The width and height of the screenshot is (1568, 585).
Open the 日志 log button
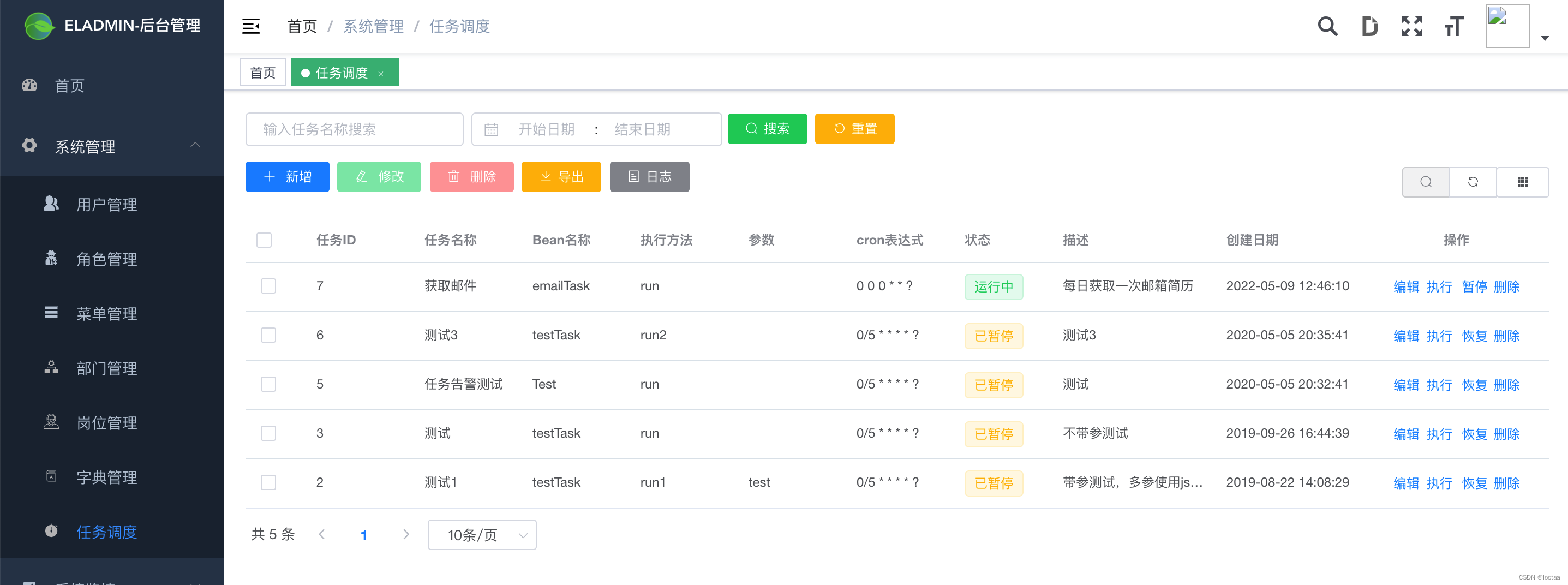[x=649, y=176]
